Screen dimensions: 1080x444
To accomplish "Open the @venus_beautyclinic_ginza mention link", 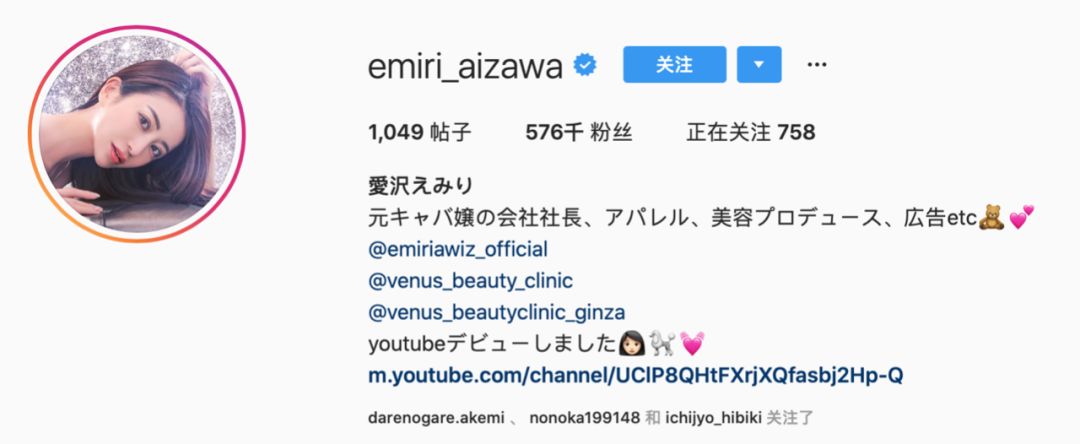I will [x=497, y=313].
